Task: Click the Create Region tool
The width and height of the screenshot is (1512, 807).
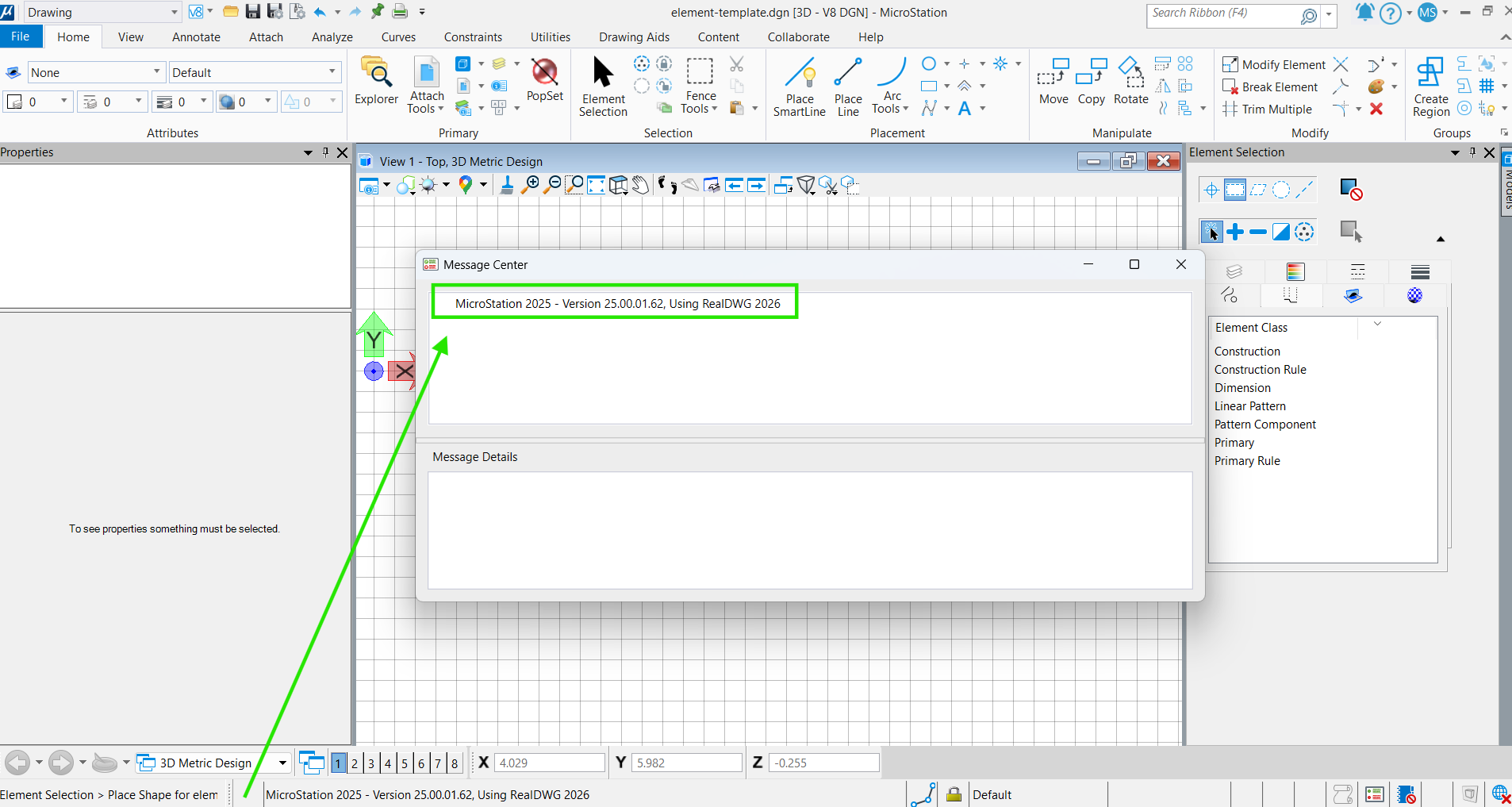Action: pyautogui.click(x=1430, y=86)
